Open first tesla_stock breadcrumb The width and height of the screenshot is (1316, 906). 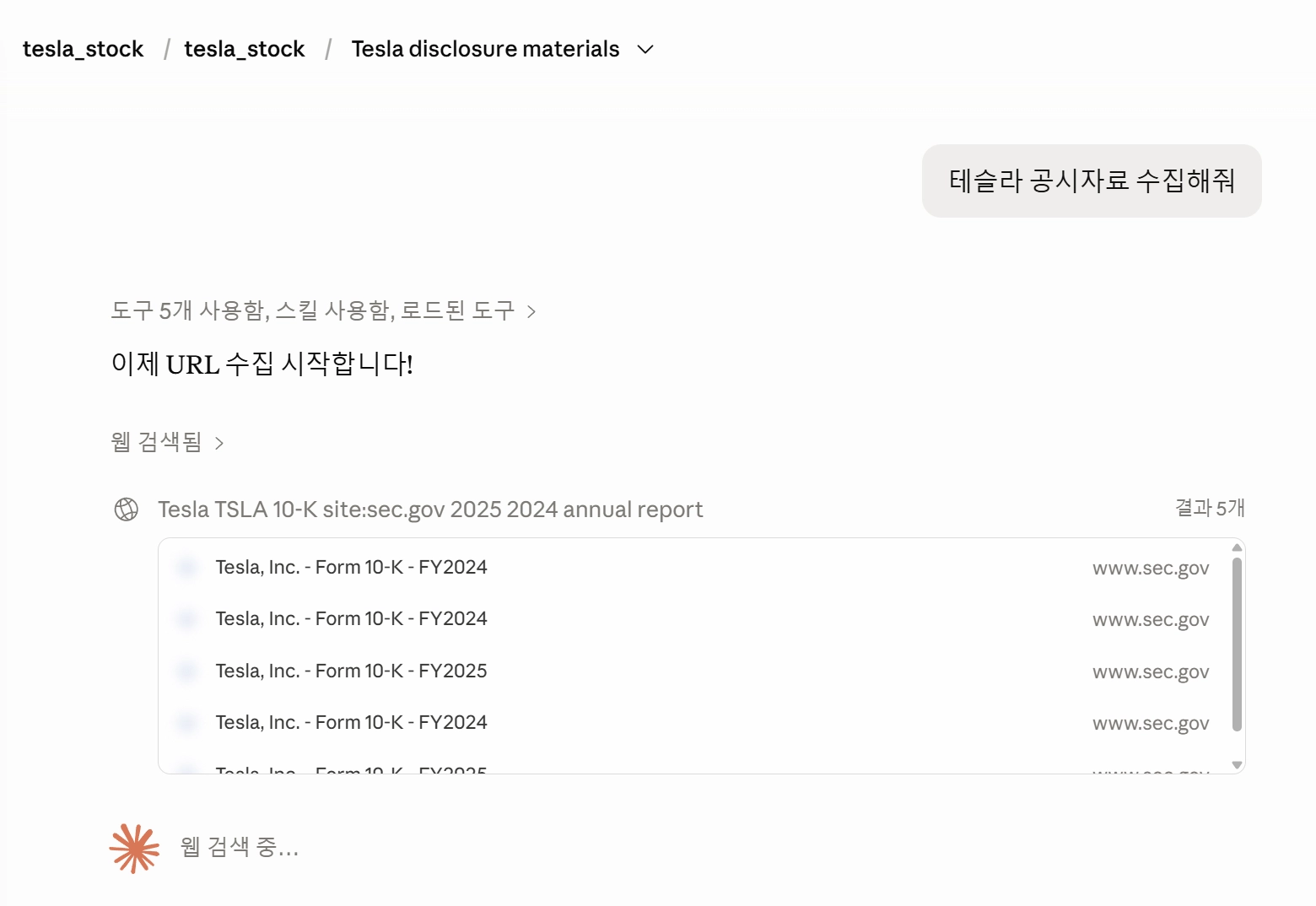[84, 49]
